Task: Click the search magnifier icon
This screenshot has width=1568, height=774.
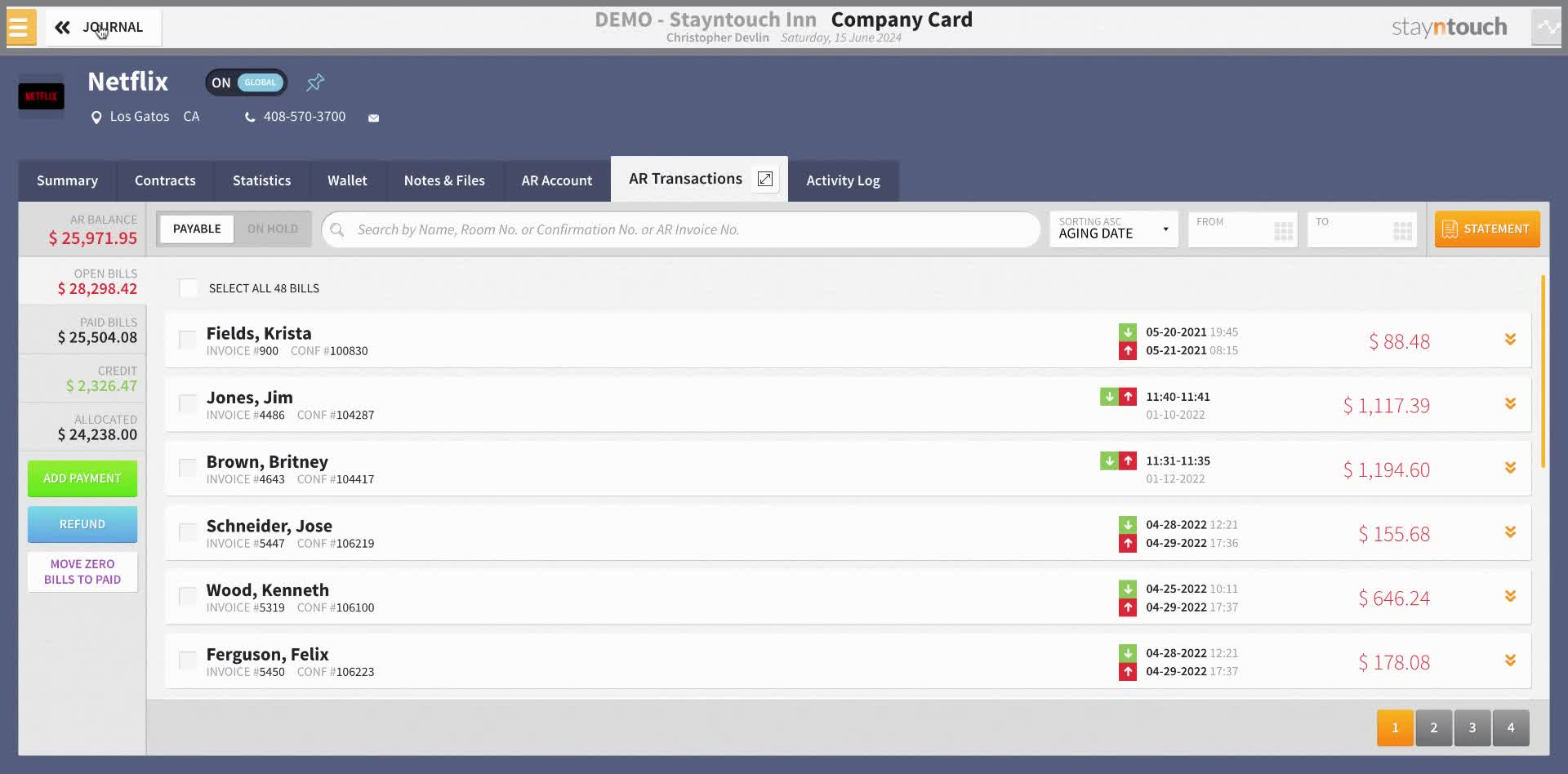Action: [x=337, y=230]
